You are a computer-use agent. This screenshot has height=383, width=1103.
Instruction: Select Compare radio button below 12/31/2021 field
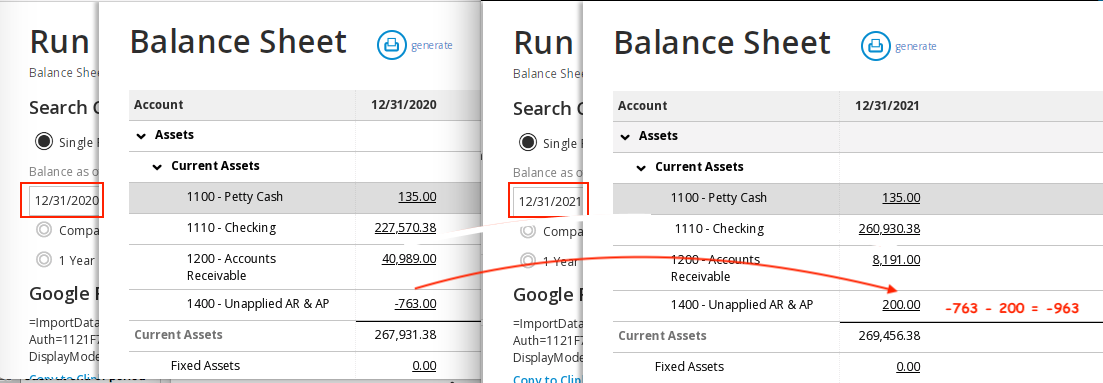(528, 230)
